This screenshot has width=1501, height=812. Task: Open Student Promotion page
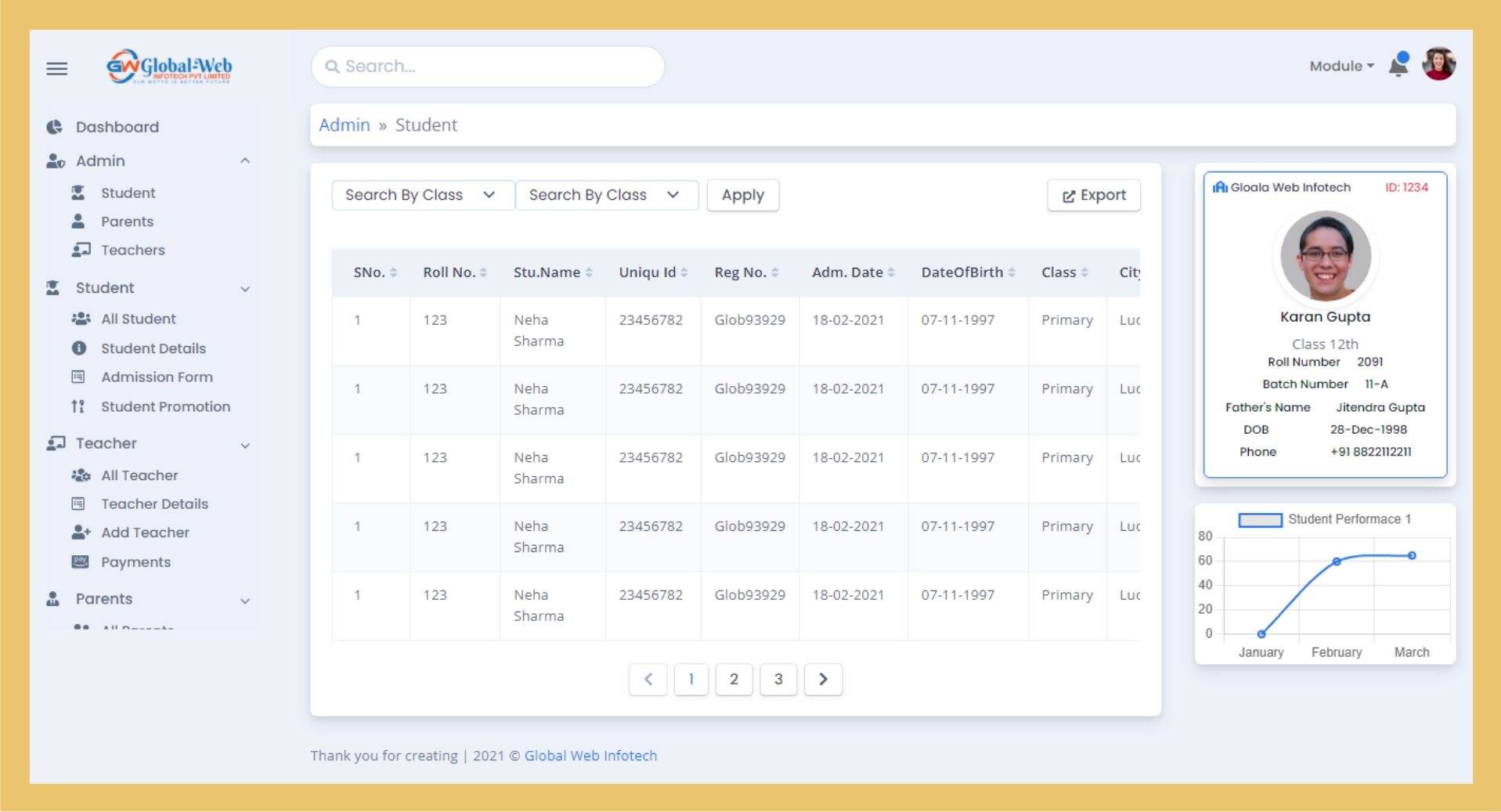click(x=165, y=406)
